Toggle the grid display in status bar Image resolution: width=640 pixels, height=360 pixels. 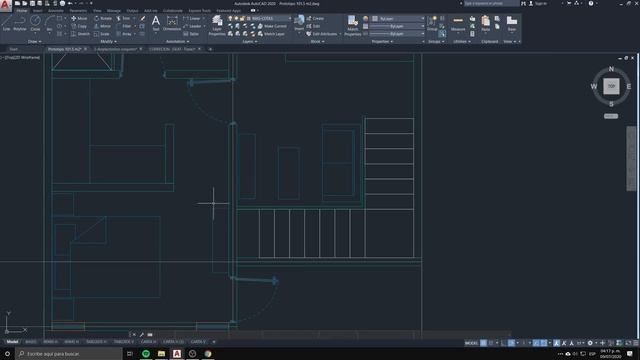click(x=483, y=343)
